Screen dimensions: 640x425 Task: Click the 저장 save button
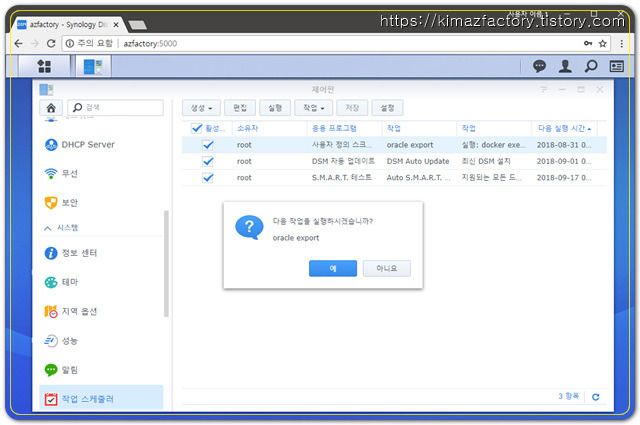point(352,108)
